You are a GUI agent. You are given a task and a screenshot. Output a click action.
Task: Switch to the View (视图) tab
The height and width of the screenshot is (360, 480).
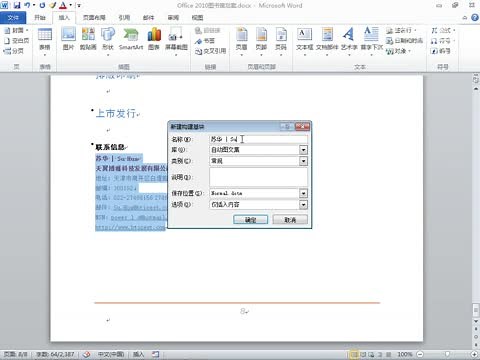(197, 18)
